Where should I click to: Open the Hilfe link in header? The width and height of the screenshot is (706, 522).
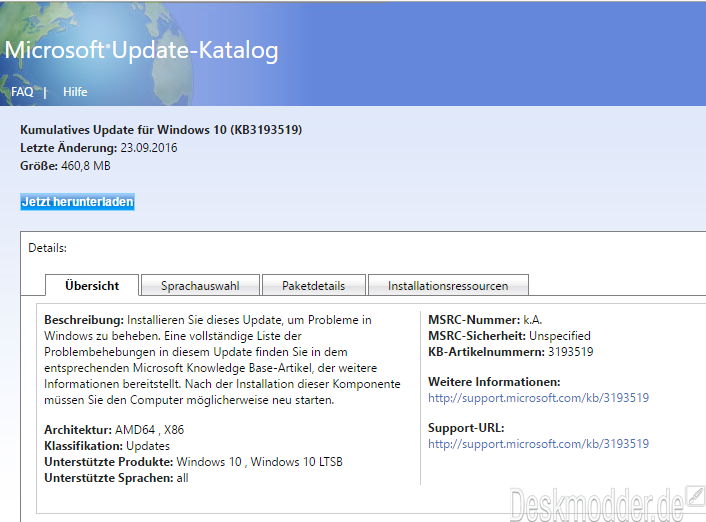click(75, 92)
